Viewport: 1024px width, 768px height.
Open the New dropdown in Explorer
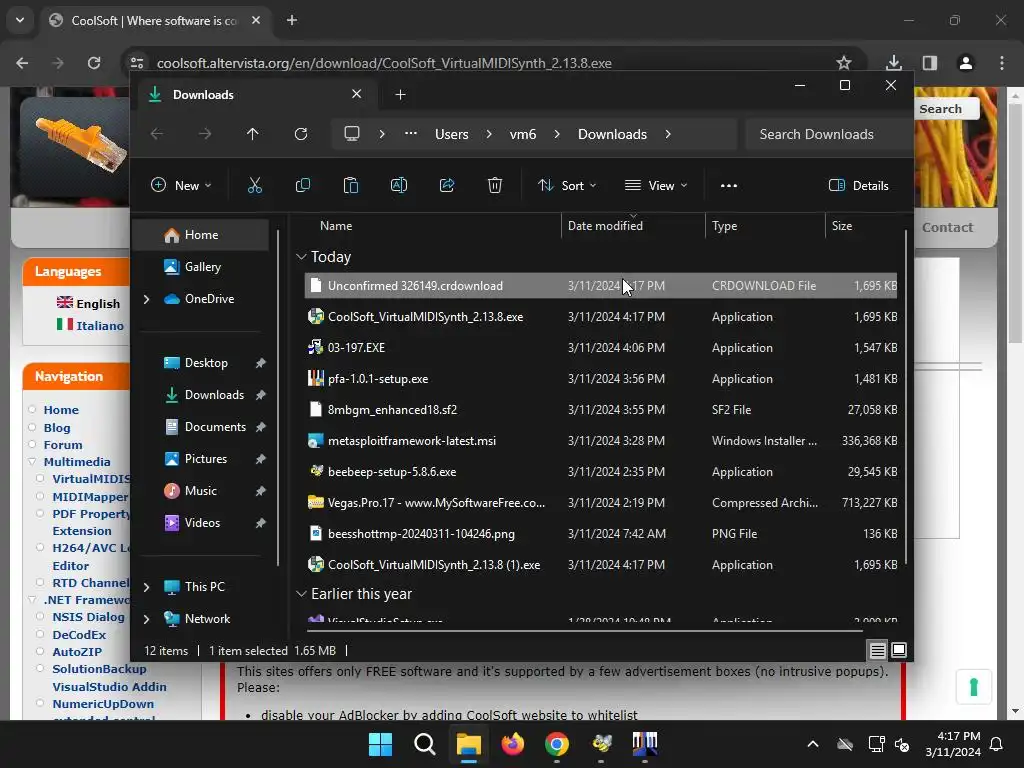tap(181, 185)
